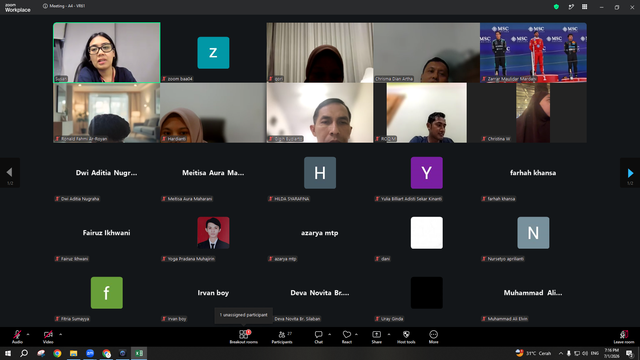Select farhah khansa name tile
The image size is (640, 360).
[533, 173]
